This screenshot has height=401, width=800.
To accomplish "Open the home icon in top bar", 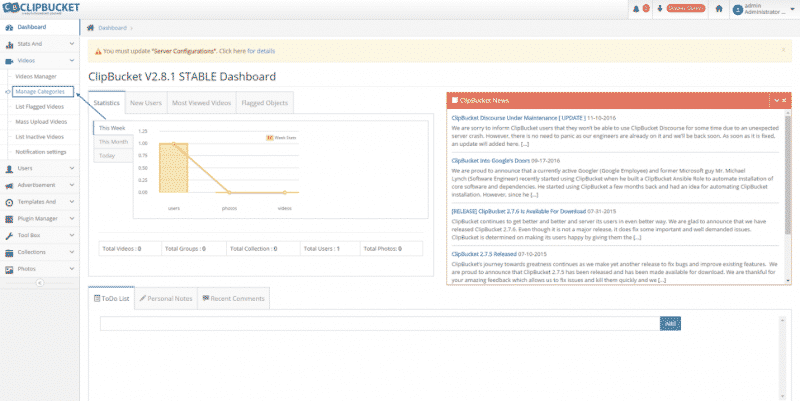I will [718, 9].
